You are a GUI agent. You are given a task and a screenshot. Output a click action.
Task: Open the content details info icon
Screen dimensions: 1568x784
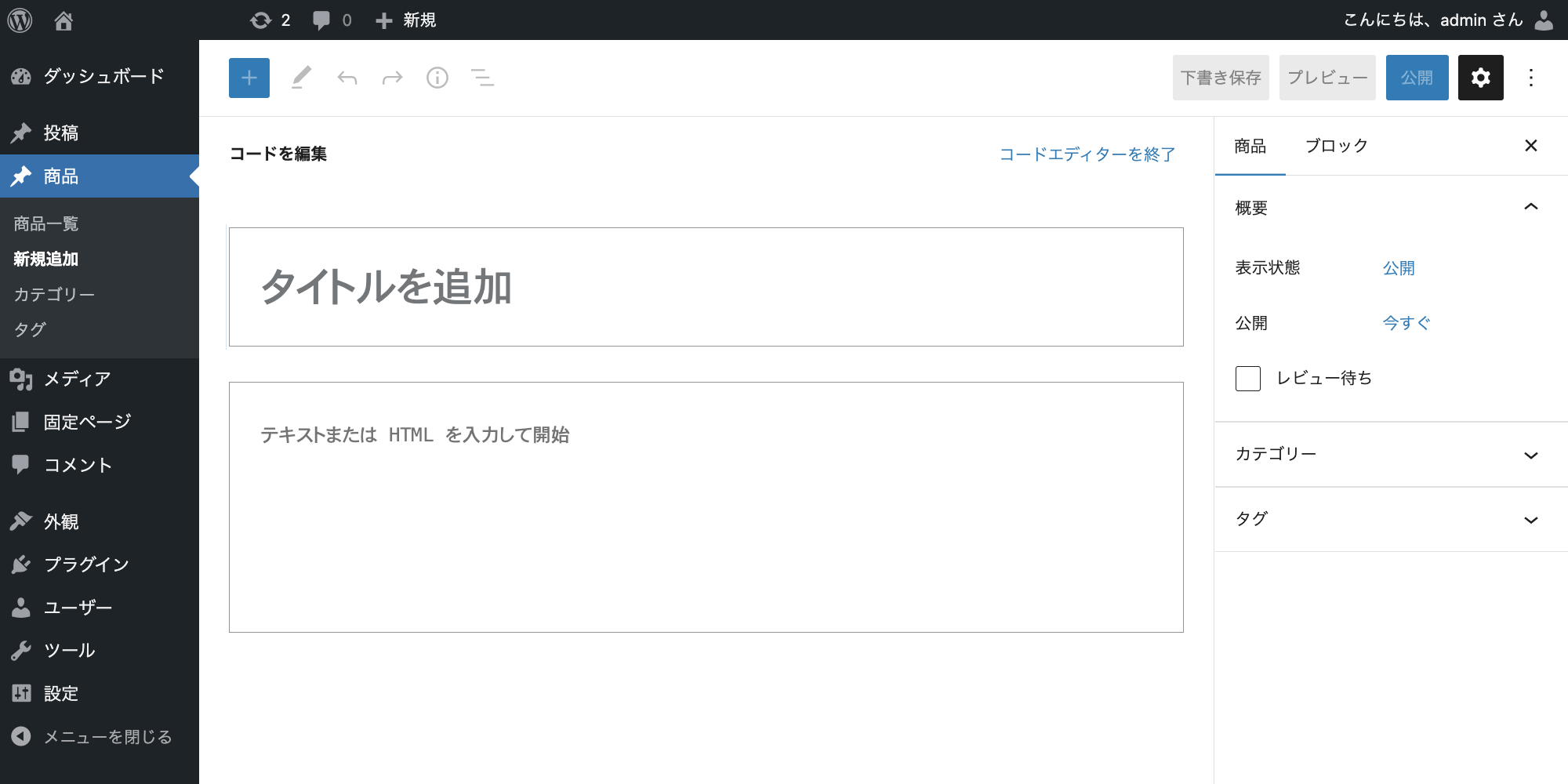point(437,78)
